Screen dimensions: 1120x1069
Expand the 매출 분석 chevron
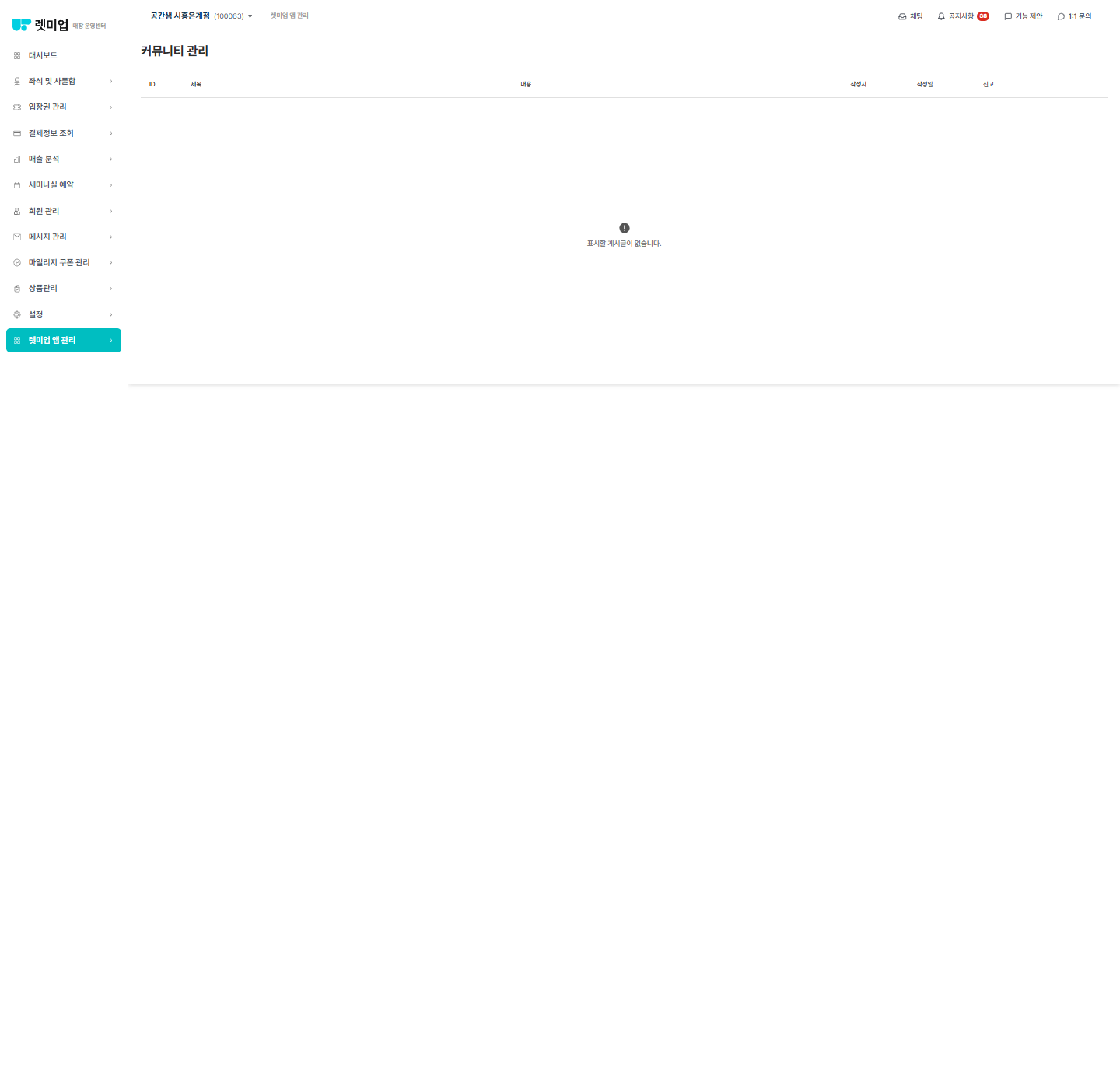coord(110,159)
